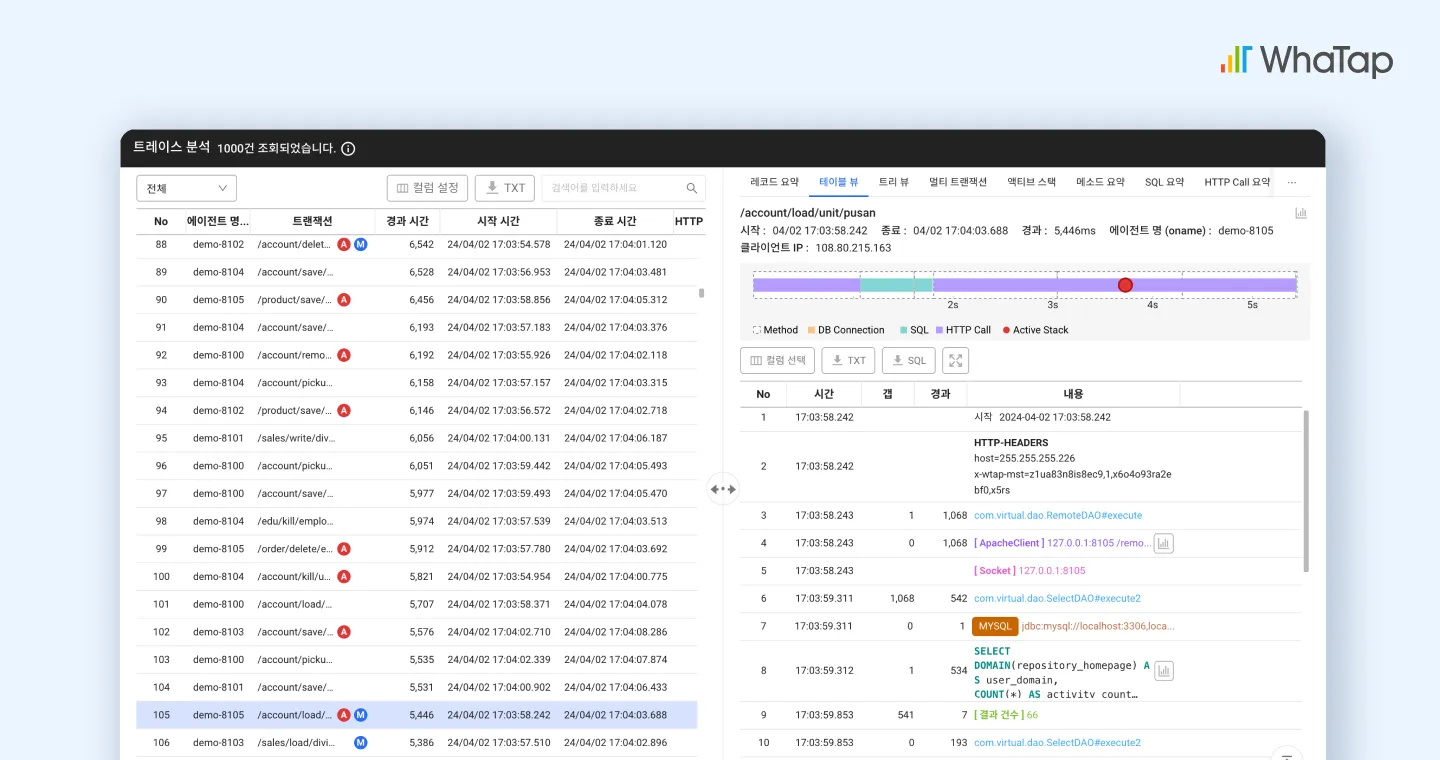Click the MYSQL tag in row 7
Image resolution: width=1440 pixels, height=760 pixels.
(995, 626)
